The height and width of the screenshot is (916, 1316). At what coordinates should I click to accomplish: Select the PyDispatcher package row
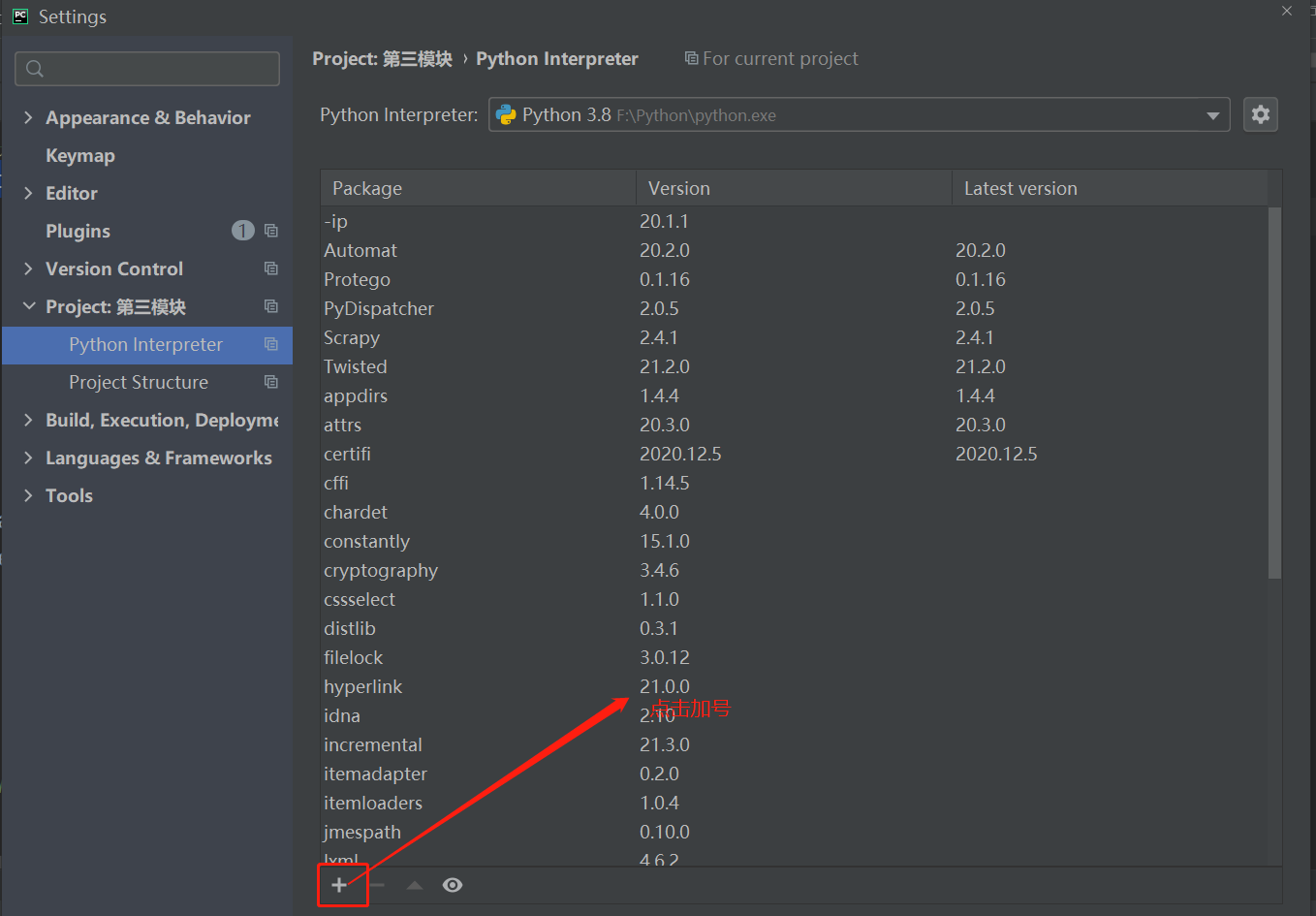794,308
